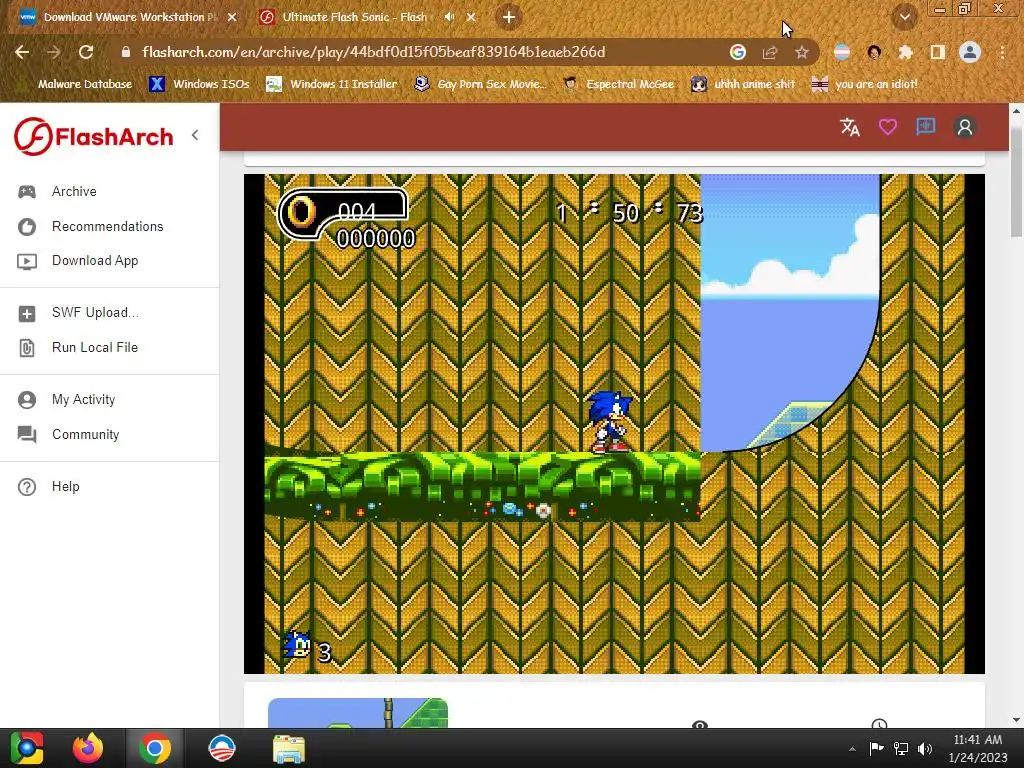Click the address bar URL
Screen dimensions: 1024x768
tap(374, 52)
